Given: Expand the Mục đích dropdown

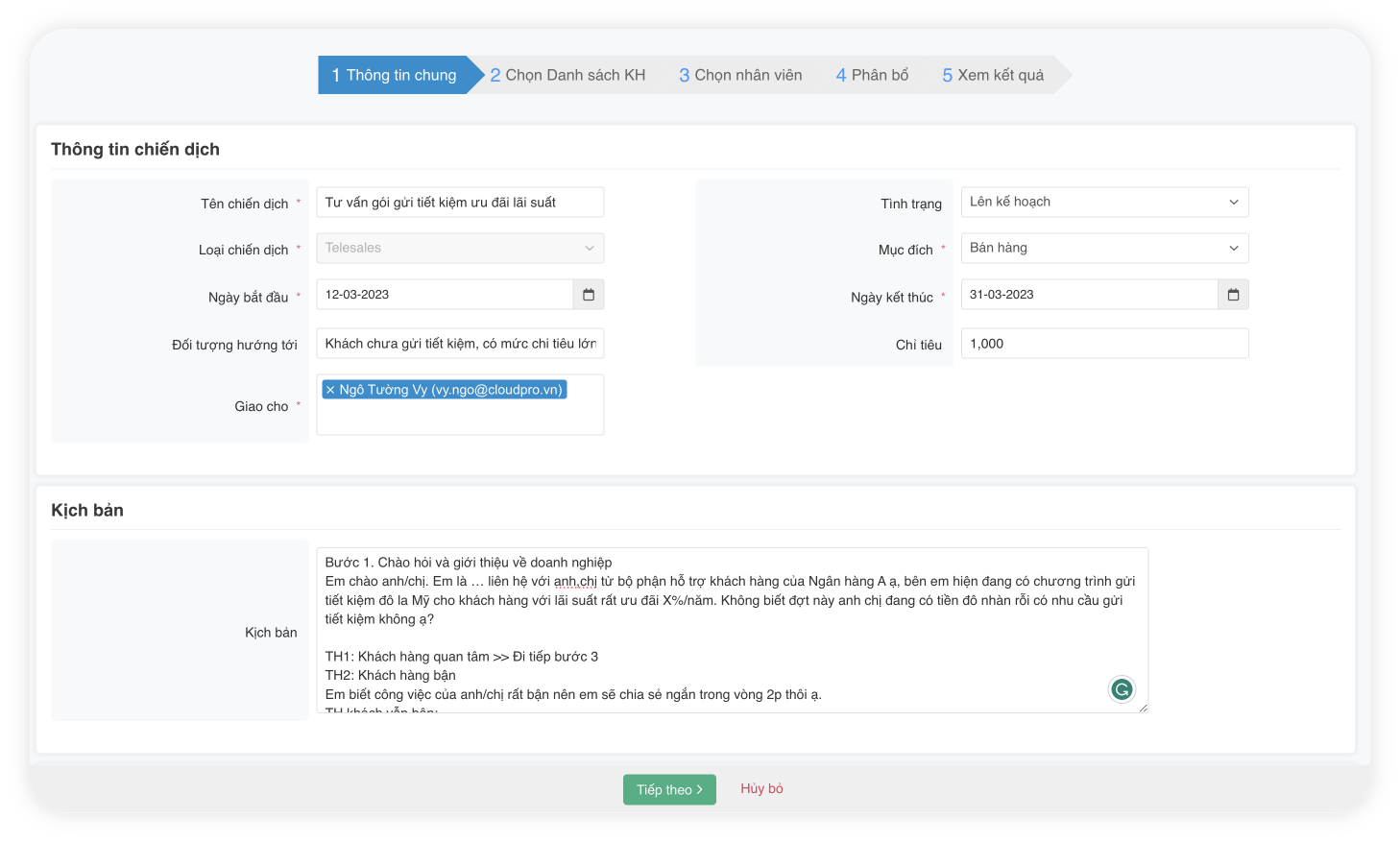Looking at the screenshot, I should (x=1104, y=248).
